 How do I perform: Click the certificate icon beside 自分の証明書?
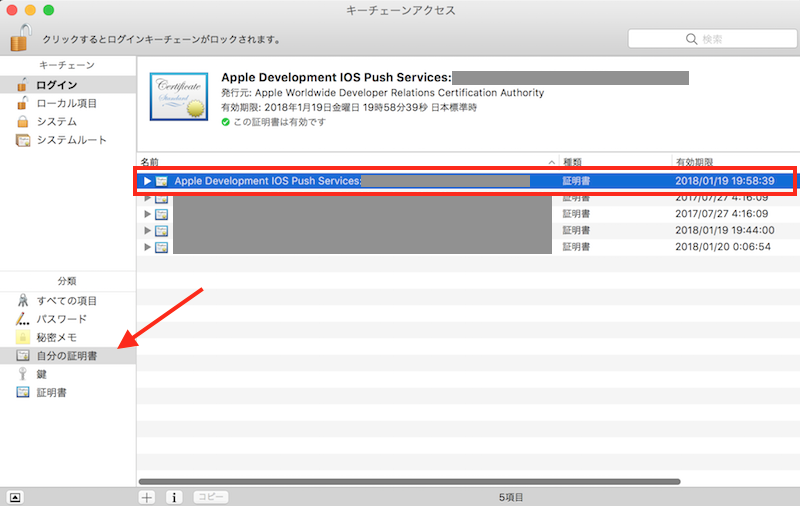23,356
